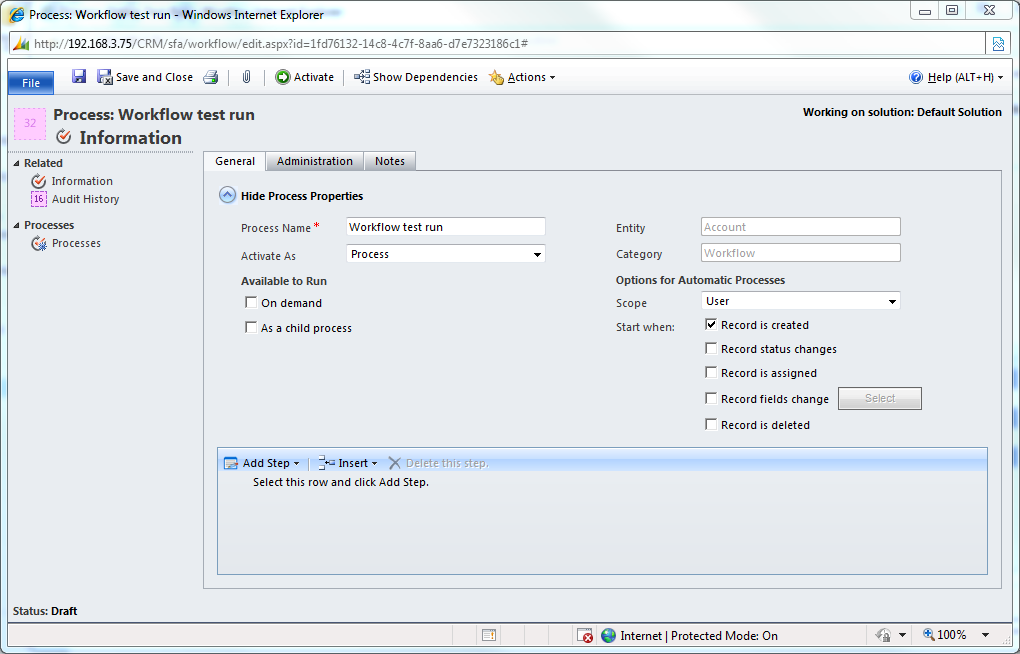Click the Print icon

click(x=210, y=76)
